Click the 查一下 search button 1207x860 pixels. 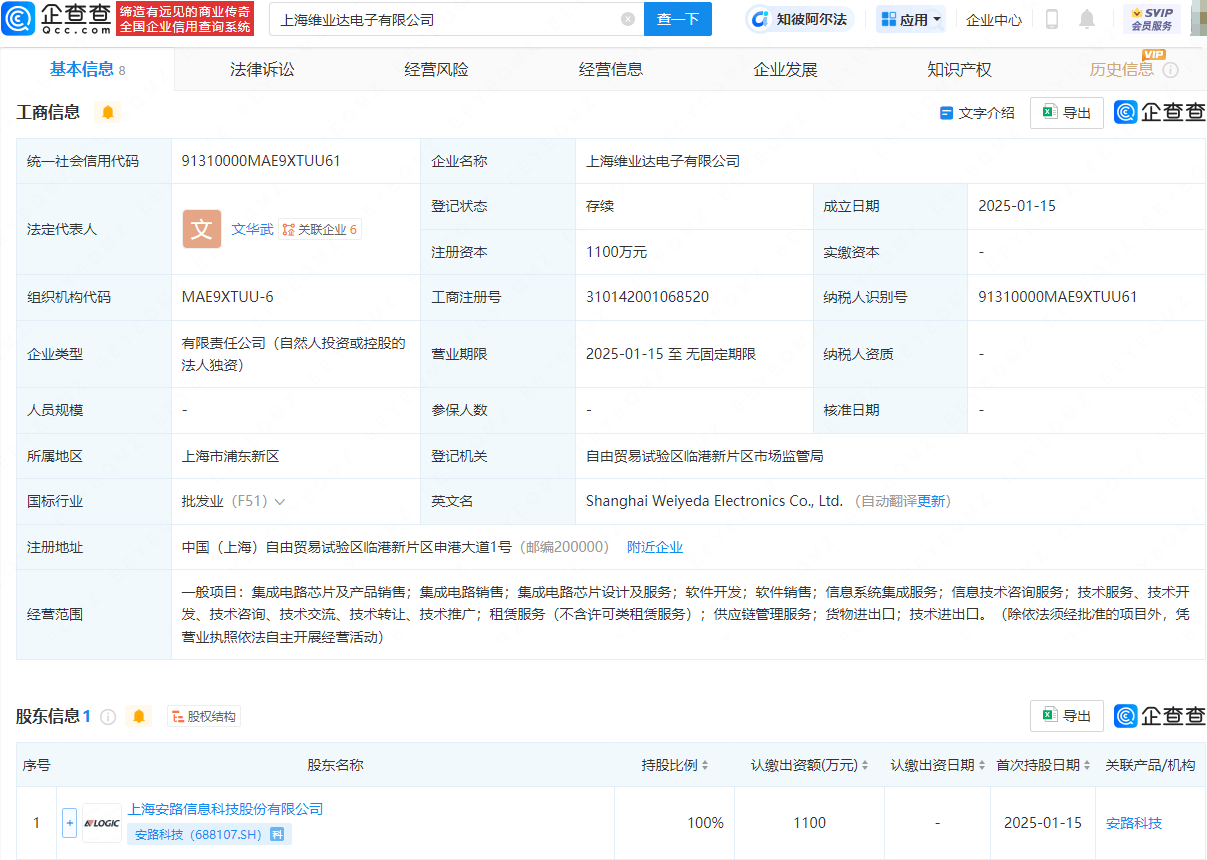pyautogui.click(x=678, y=19)
